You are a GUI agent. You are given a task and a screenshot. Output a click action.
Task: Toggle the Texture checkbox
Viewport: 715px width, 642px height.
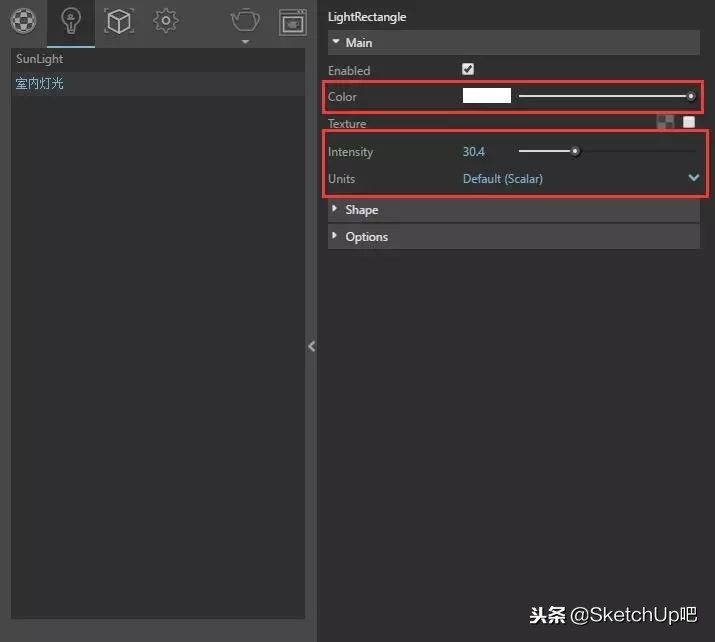click(x=689, y=122)
